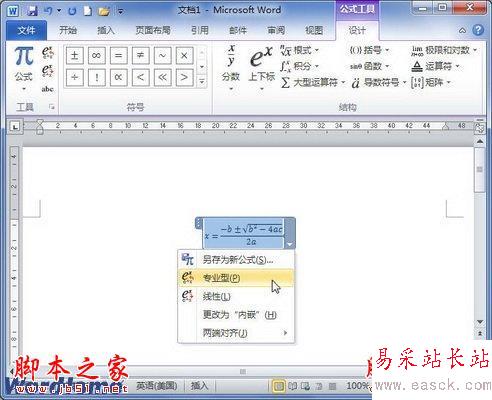Insert the less-than < symbol
The width and height of the screenshot is (492, 400).
[140, 77]
